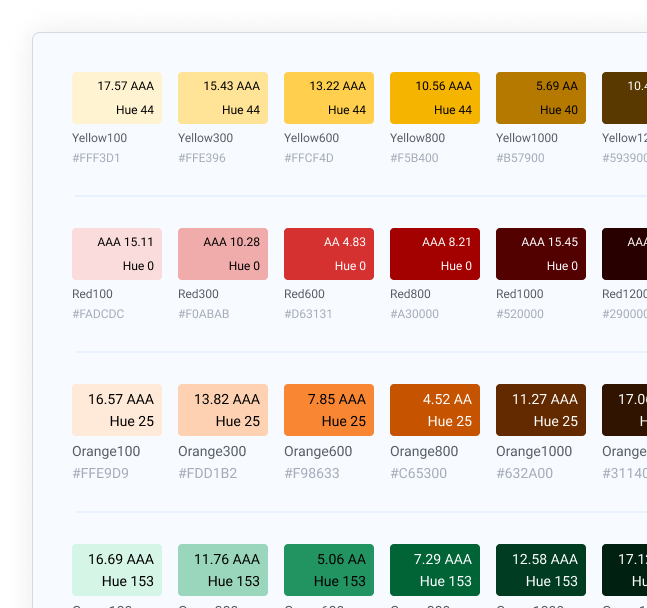This screenshot has width=647, height=608.
Task: Click the #FFF3D1 hex code text
Action: 96,158
